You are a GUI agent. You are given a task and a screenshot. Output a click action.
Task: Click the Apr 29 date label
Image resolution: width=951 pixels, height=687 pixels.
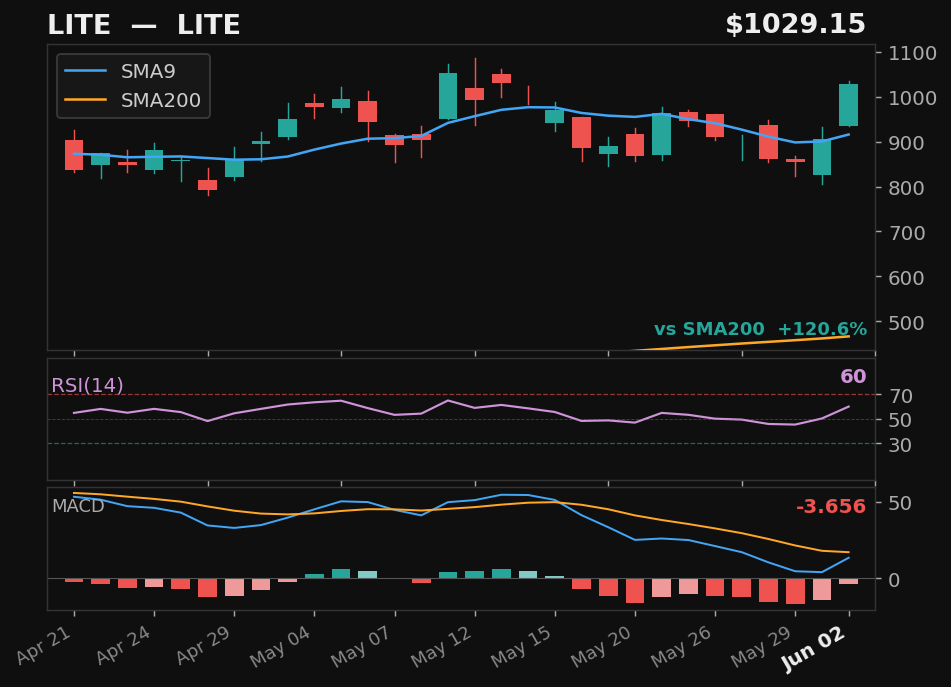click(204, 645)
